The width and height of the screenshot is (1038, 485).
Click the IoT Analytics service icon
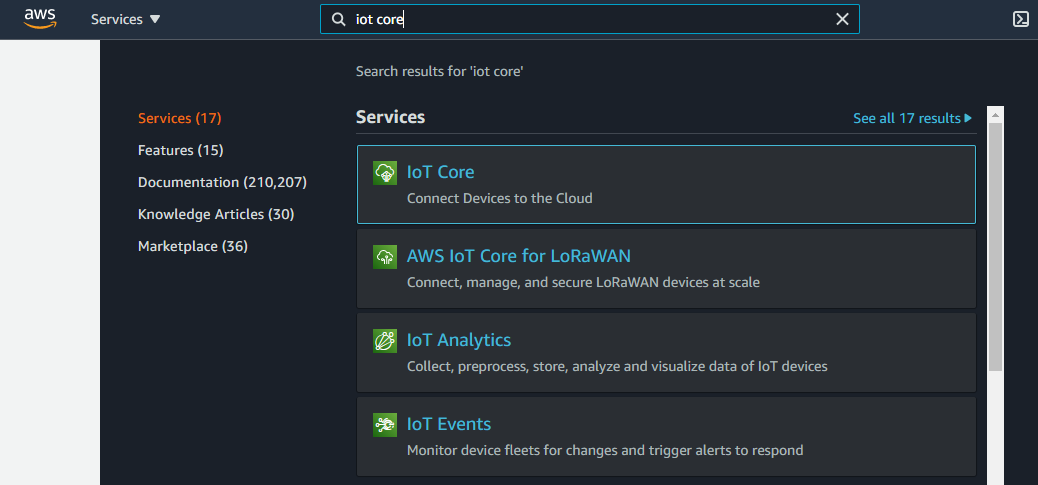385,341
